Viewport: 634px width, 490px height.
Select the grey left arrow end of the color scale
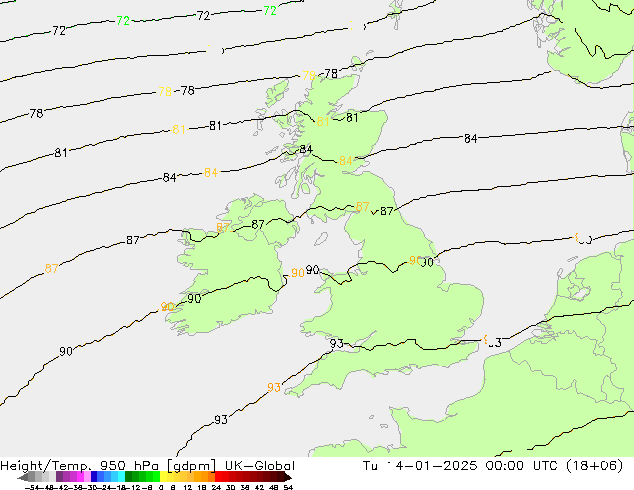(x=23, y=477)
